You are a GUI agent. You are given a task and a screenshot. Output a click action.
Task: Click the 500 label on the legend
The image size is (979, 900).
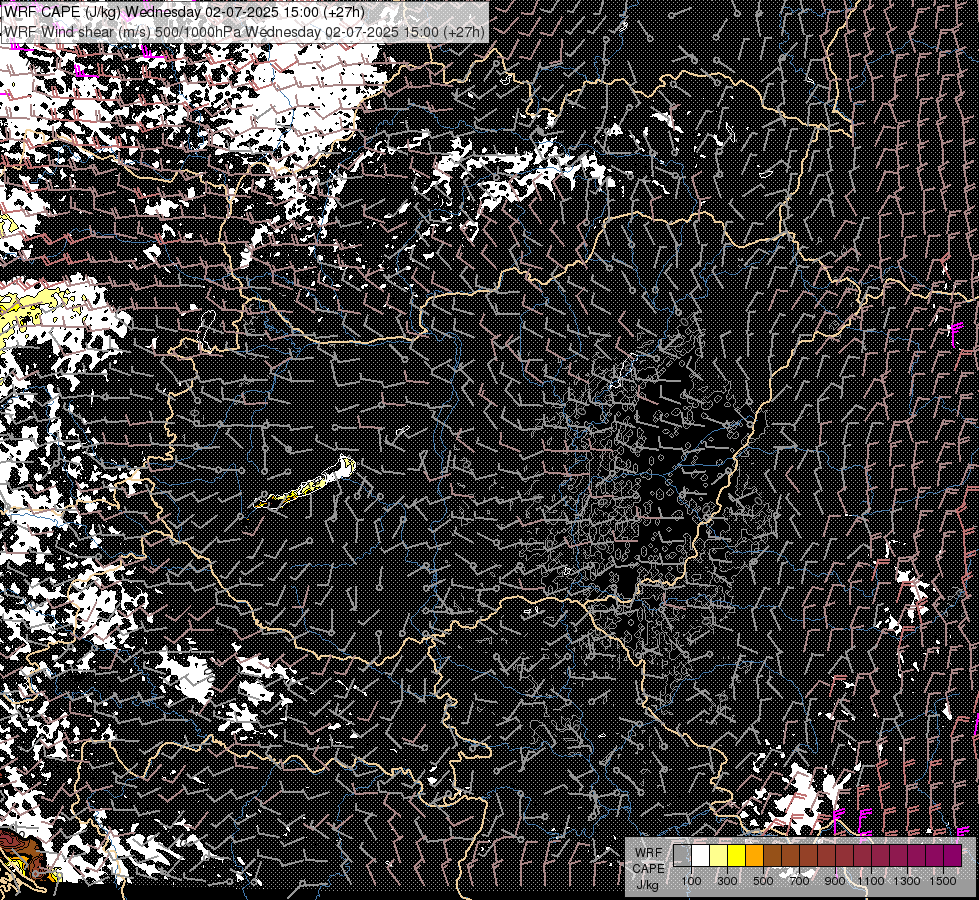763,881
